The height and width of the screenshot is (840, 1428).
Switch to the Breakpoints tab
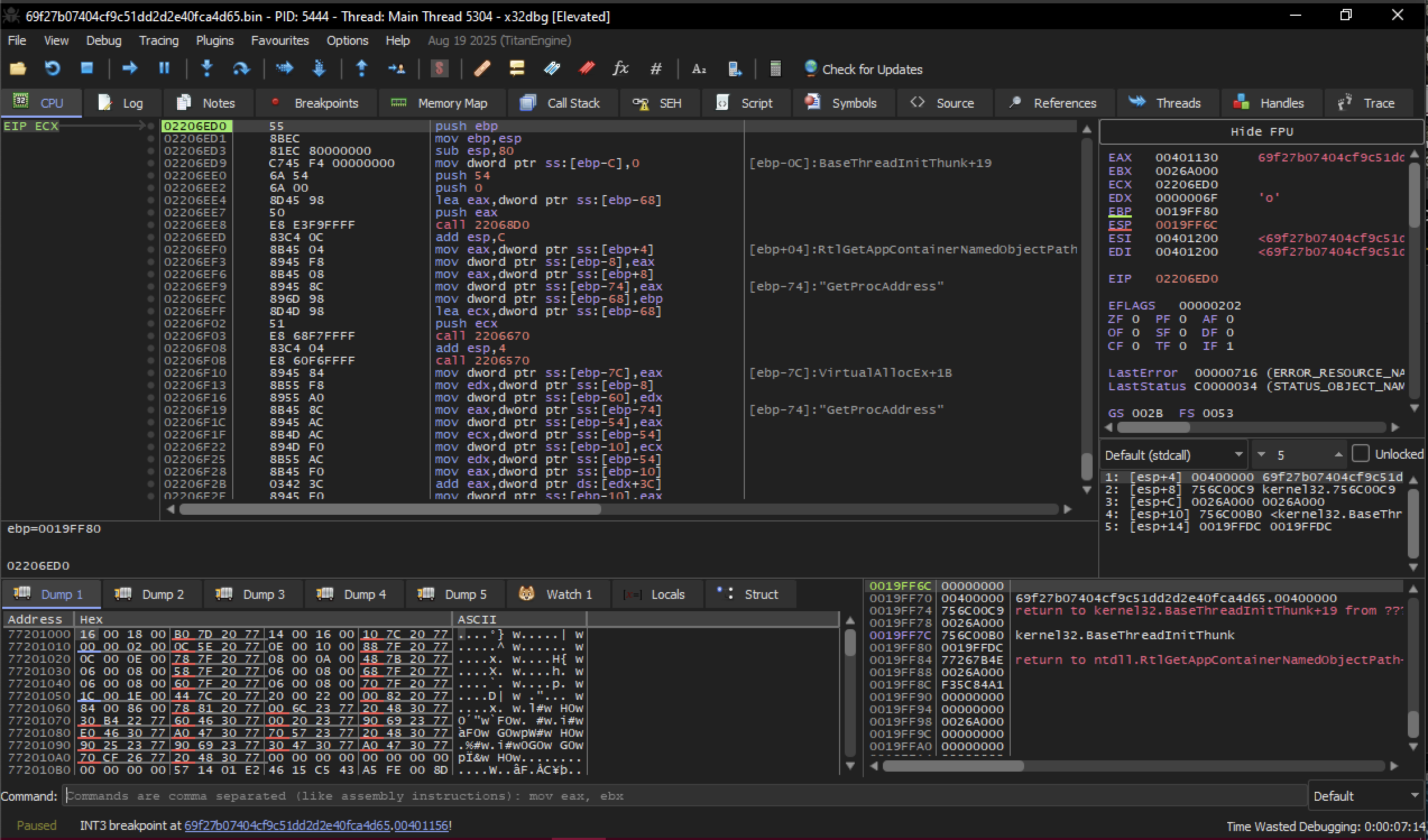[x=315, y=103]
